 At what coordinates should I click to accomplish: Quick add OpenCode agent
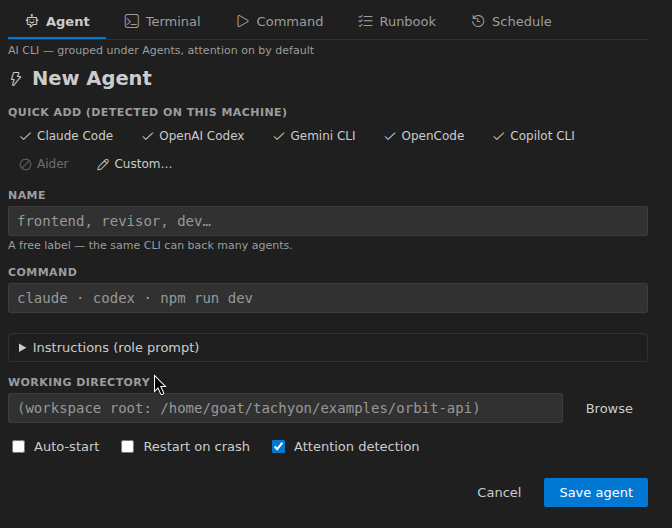pos(424,136)
